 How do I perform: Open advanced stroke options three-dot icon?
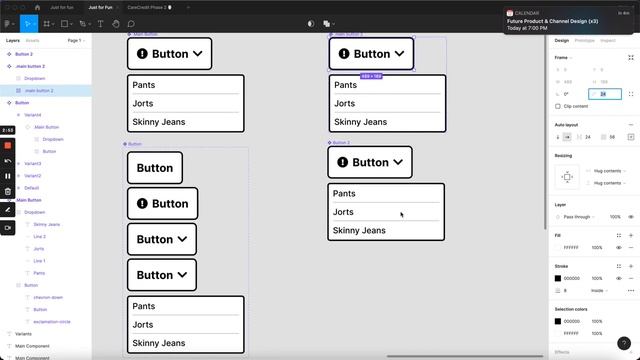(631, 291)
